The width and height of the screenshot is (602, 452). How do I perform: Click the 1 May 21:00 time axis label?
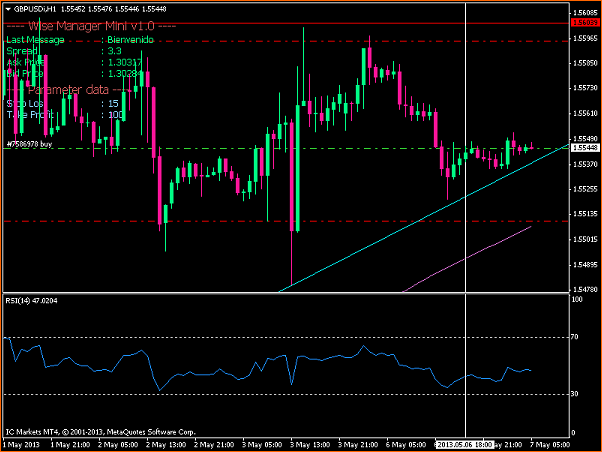tap(70, 445)
